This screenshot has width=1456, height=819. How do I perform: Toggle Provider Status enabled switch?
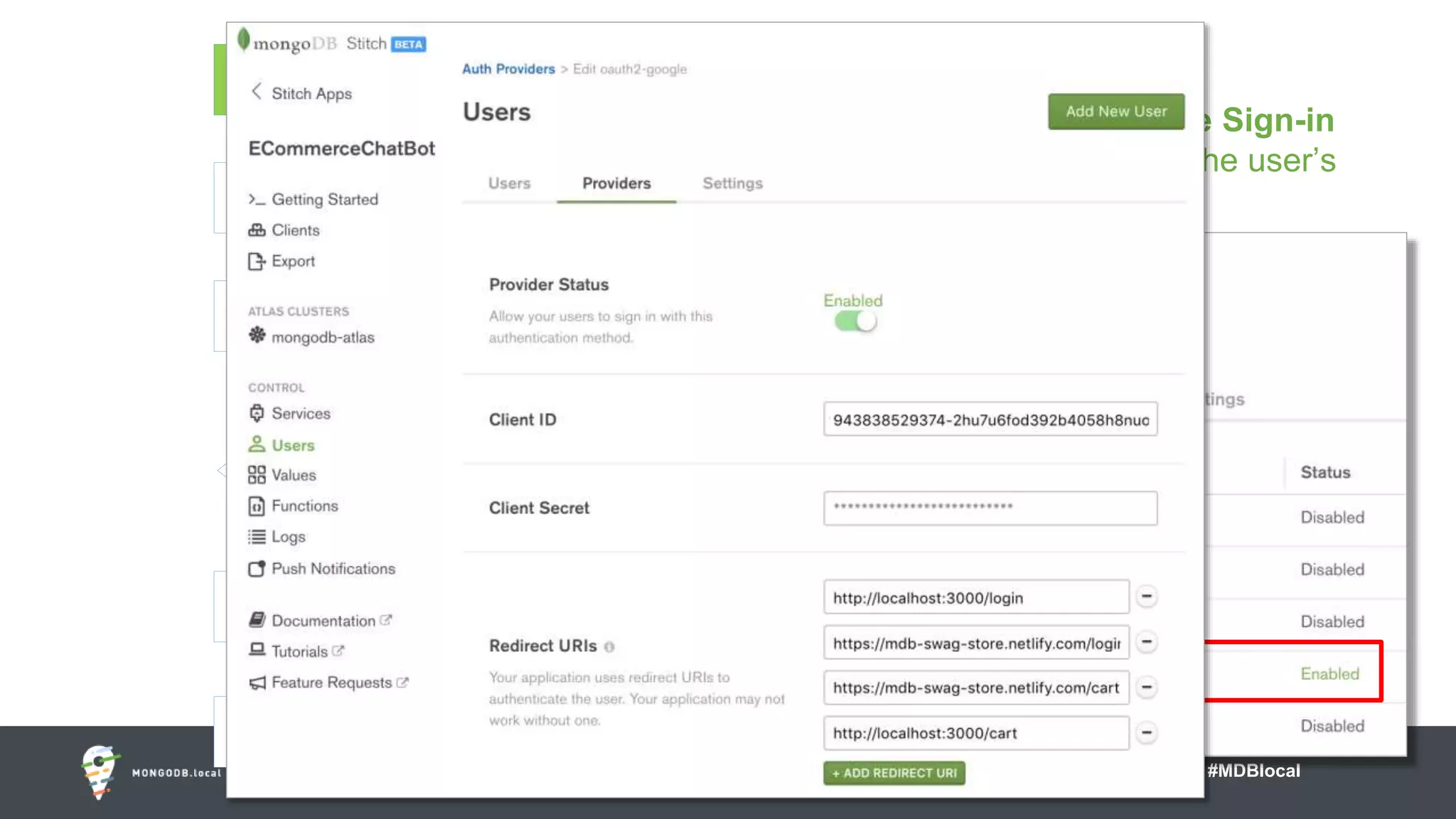(855, 321)
